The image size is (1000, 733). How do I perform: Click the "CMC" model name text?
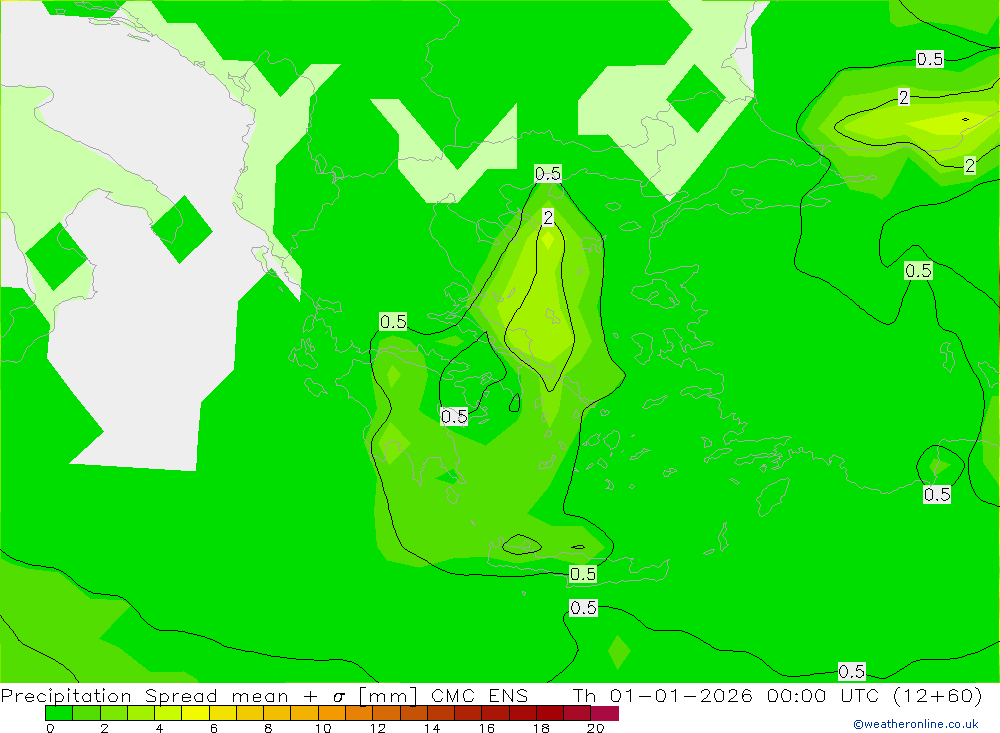click(453, 695)
